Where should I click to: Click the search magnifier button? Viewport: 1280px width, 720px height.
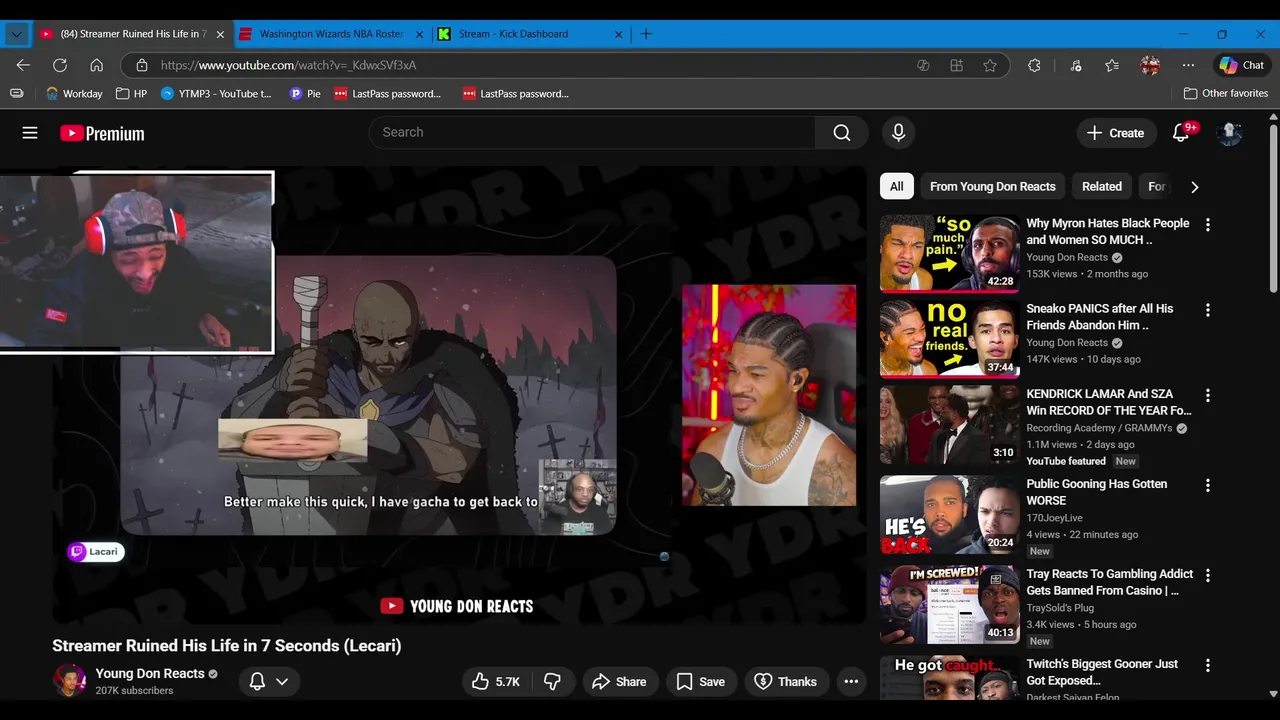pyautogui.click(x=842, y=133)
